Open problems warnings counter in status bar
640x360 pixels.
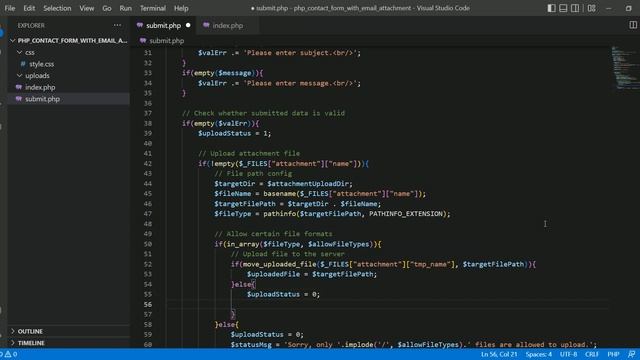click(x=10, y=354)
